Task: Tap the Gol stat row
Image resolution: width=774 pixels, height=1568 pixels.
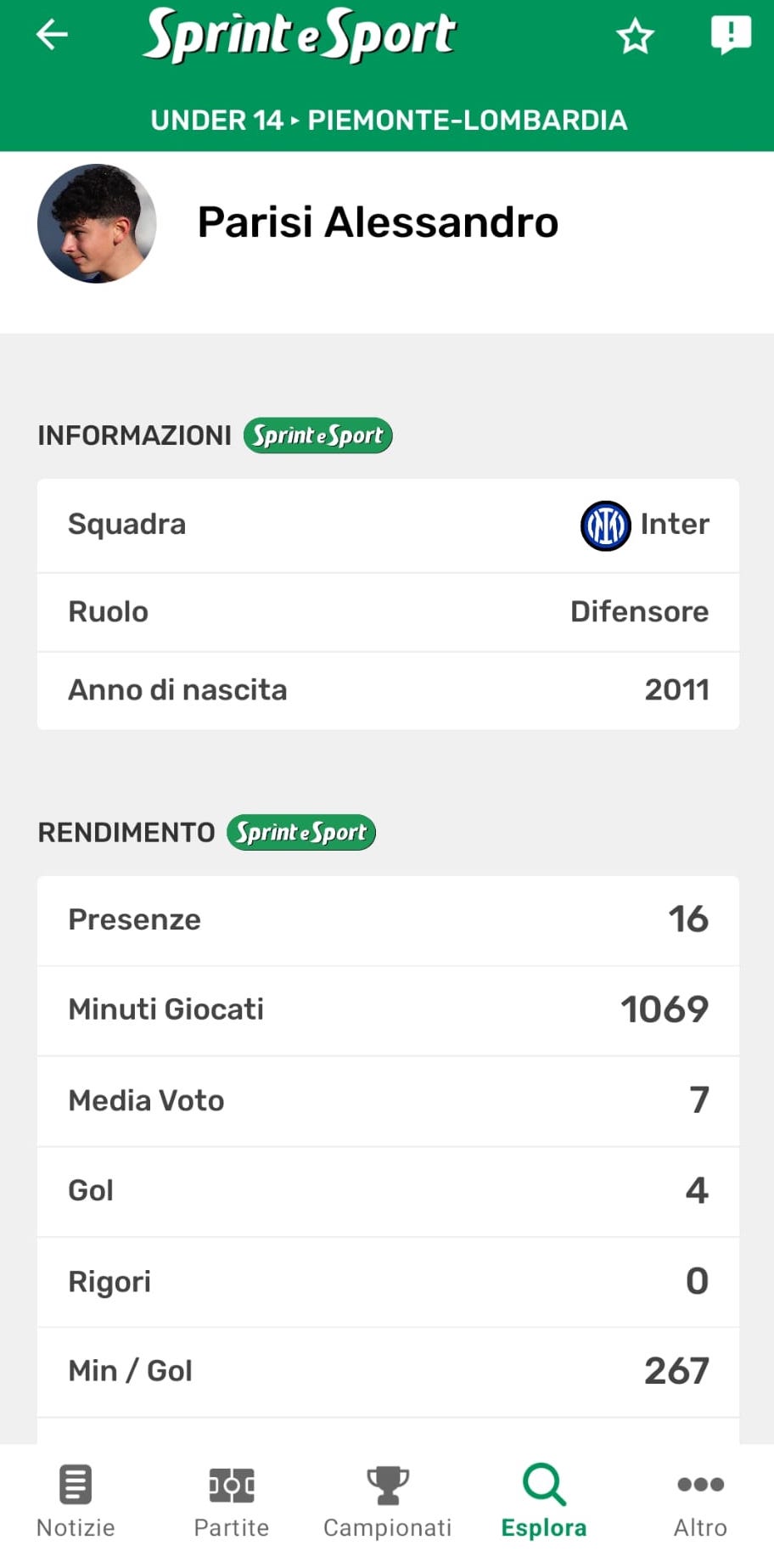Action: tap(388, 1191)
